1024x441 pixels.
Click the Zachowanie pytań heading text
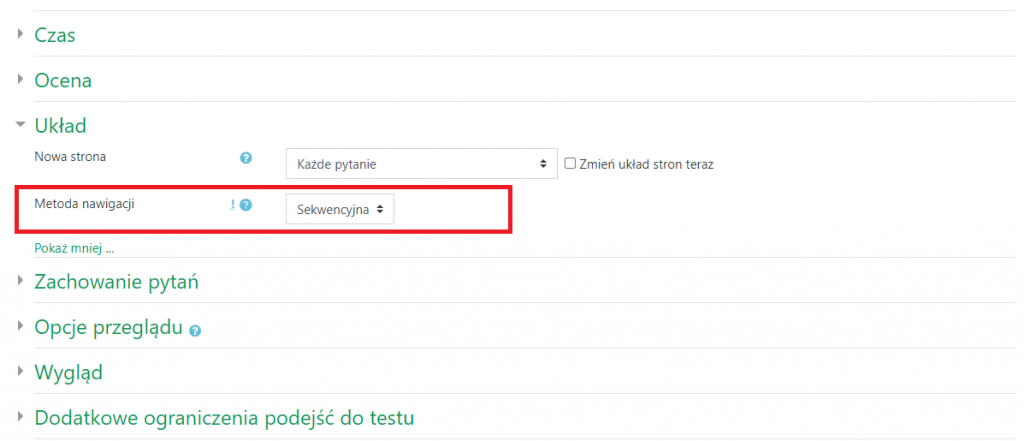[116, 282]
